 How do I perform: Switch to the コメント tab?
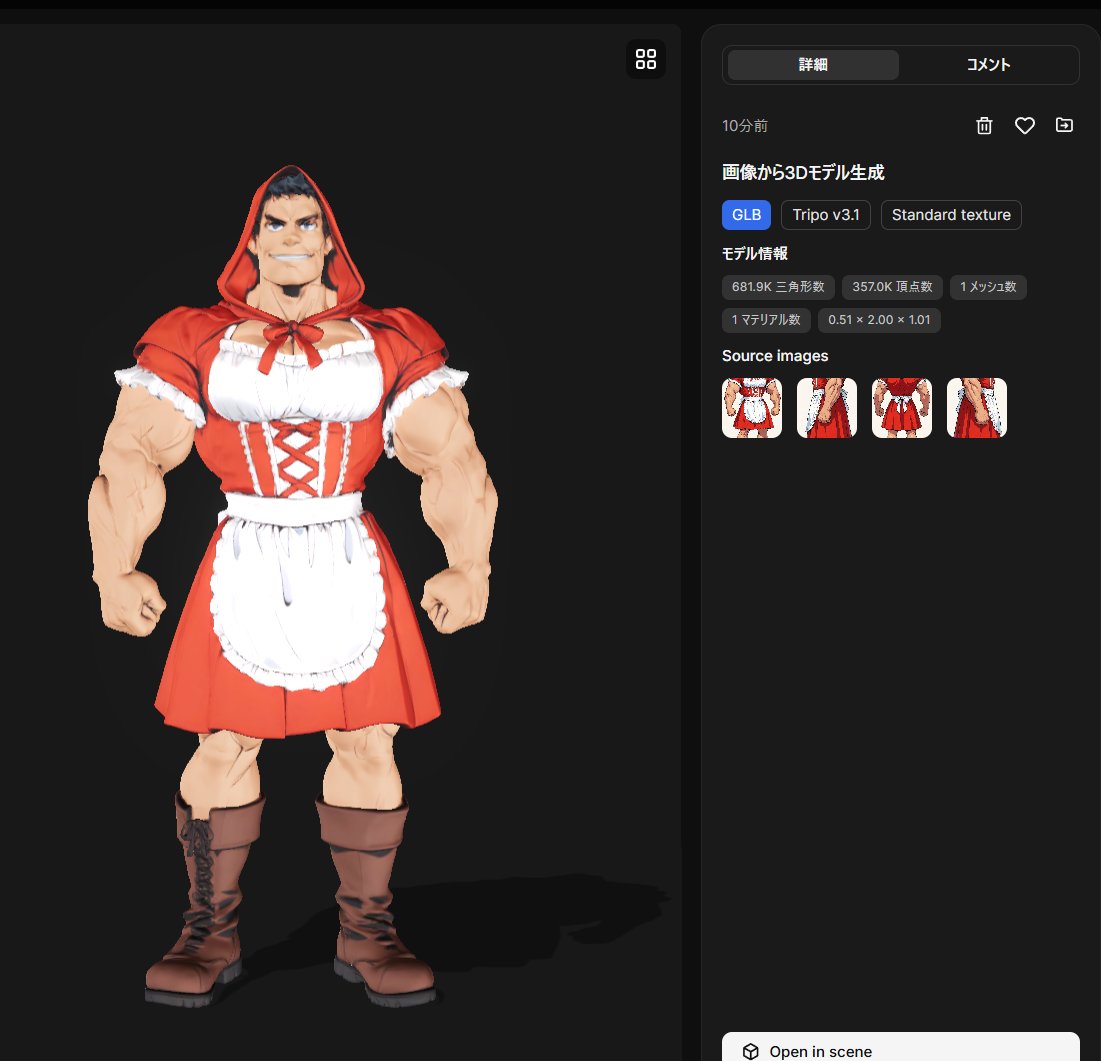(x=988, y=65)
